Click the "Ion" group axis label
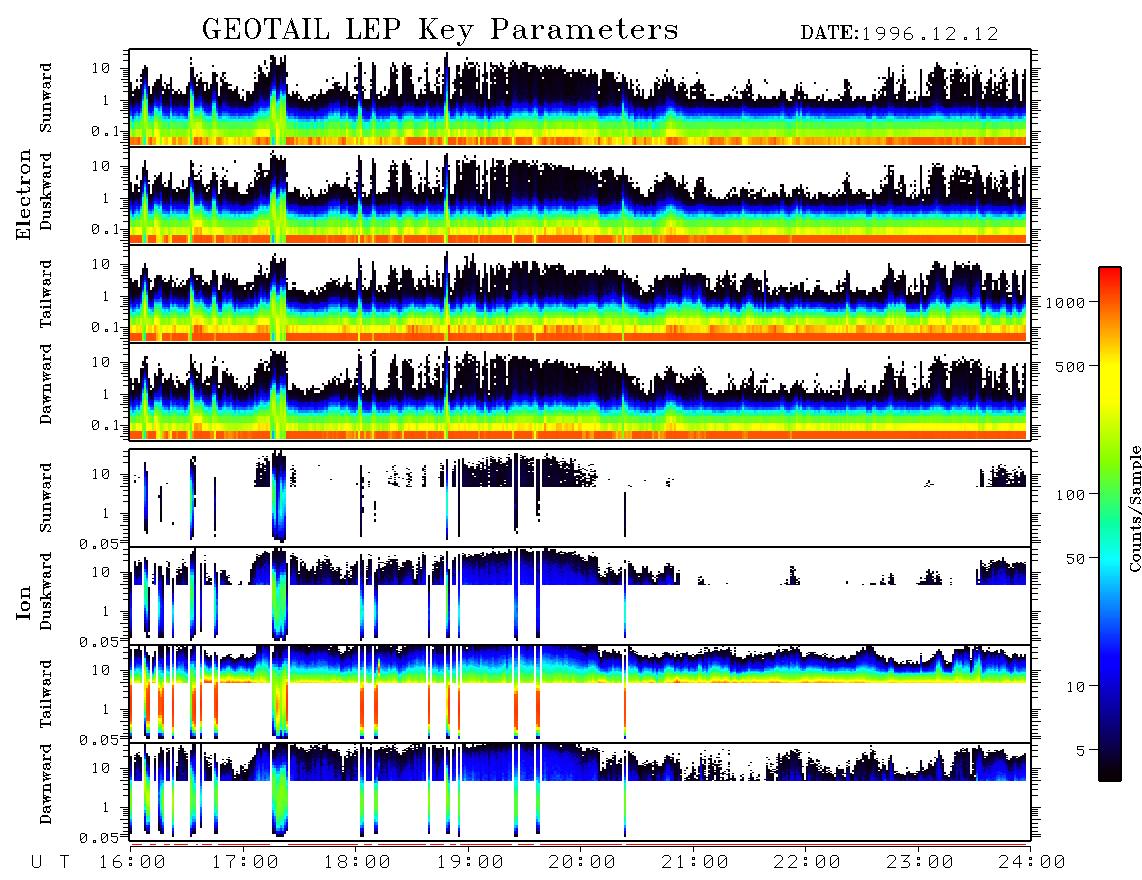This screenshot has height=880, width=1142. [24, 602]
